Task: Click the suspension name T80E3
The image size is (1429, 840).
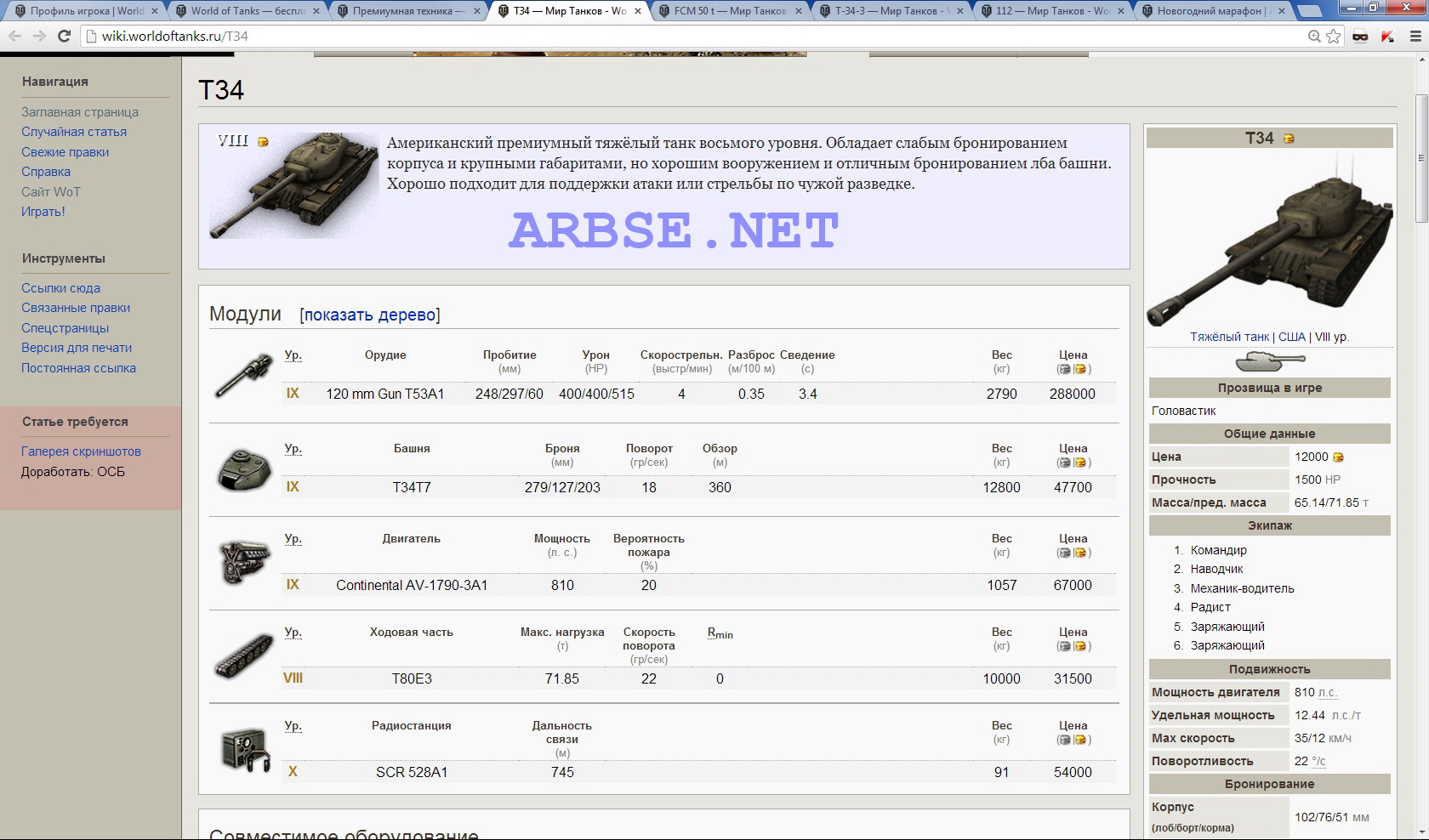Action: (x=412, y=679)
